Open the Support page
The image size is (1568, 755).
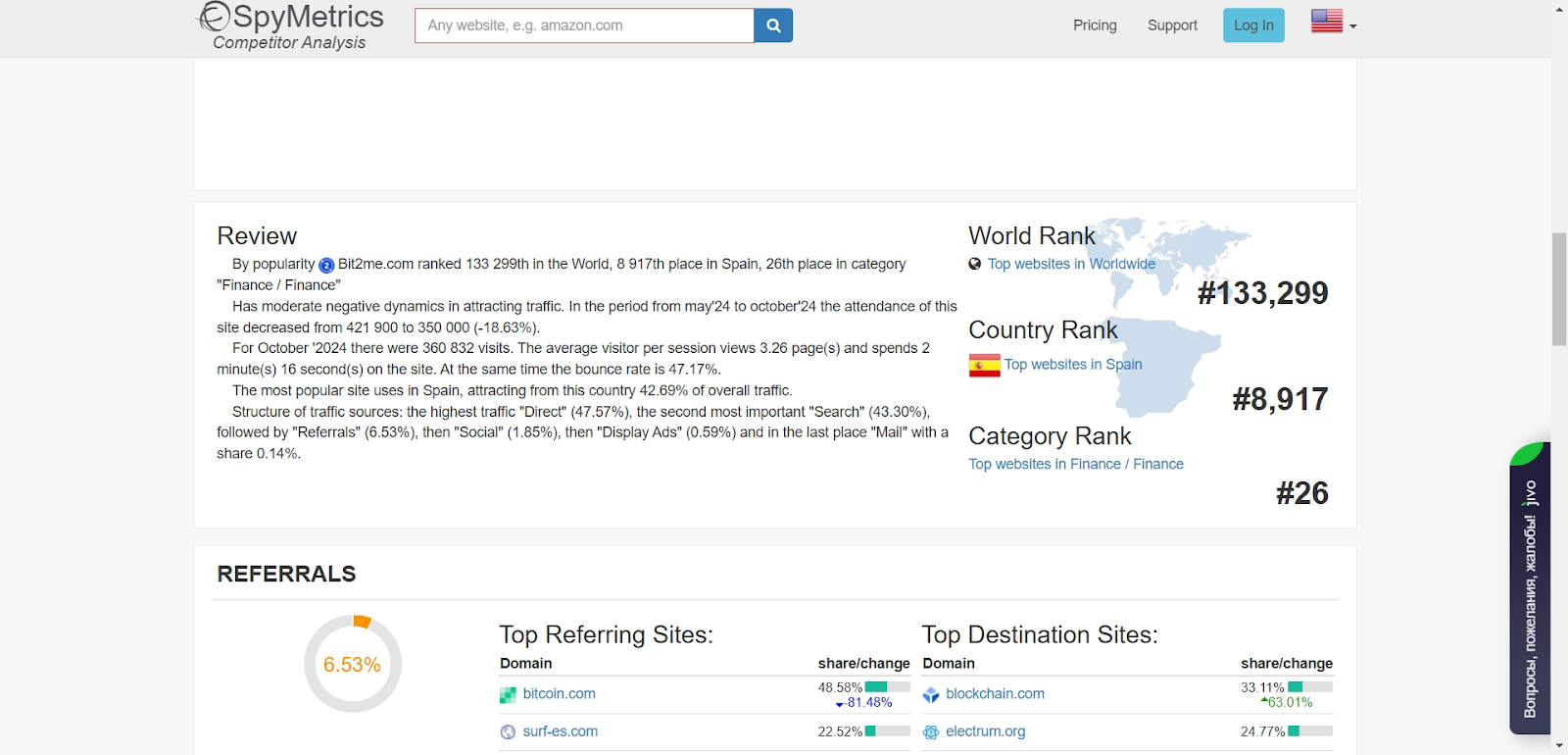click(x=1172, y=25)
